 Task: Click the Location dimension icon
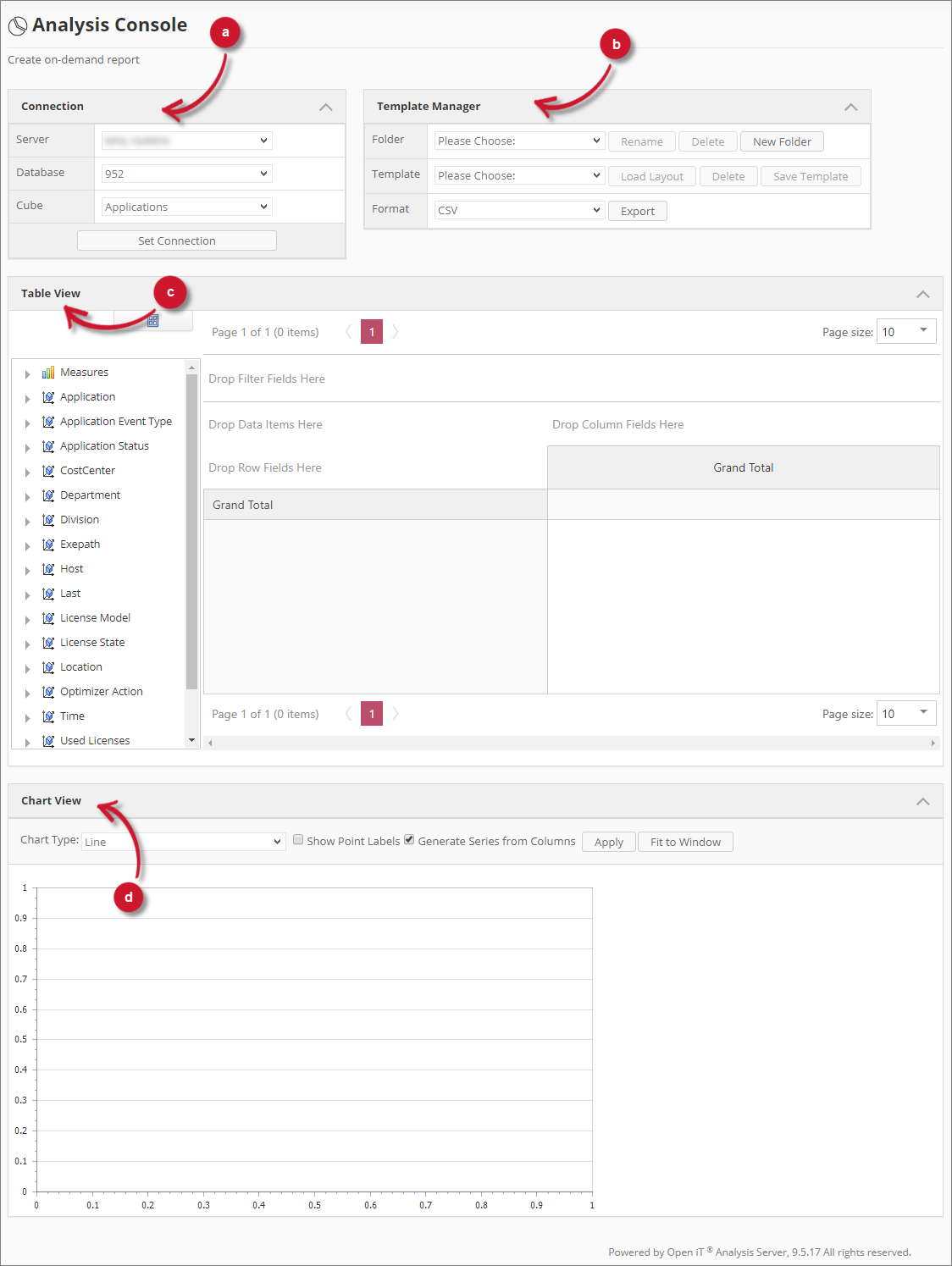click(47, 666)
